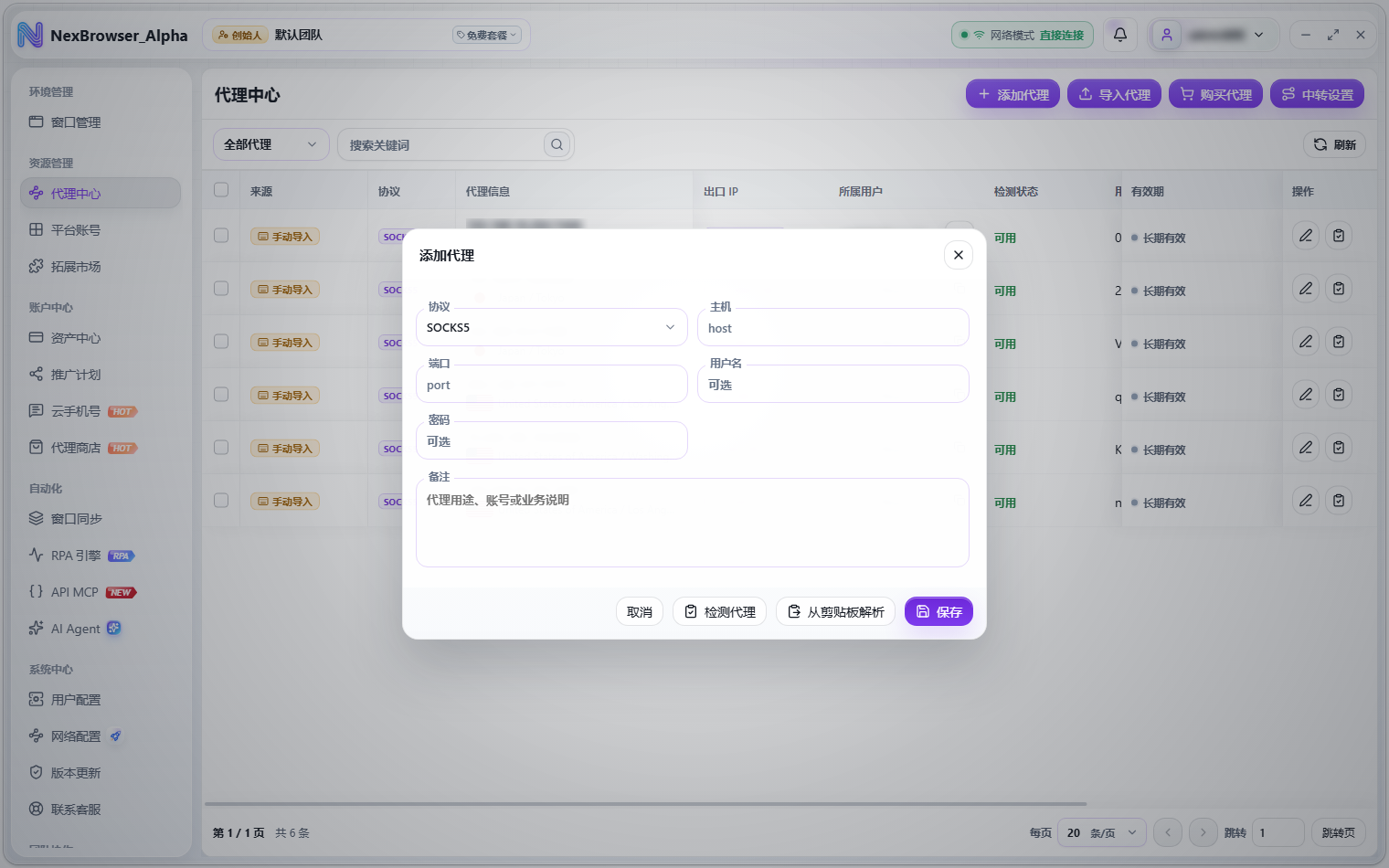The height and width of the screenshot is (868, 1389).
Task: Click the 从剪贴板解析 button
Action: (x=835, y=611)
